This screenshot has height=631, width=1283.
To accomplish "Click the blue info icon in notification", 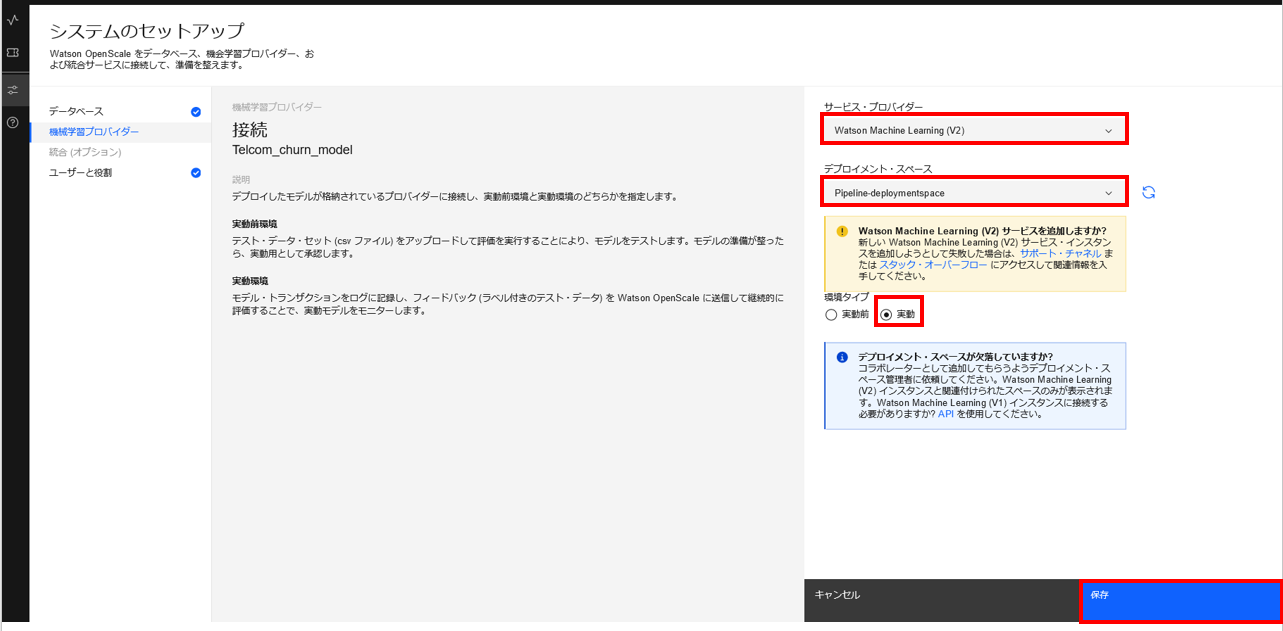I will (842, 357).
